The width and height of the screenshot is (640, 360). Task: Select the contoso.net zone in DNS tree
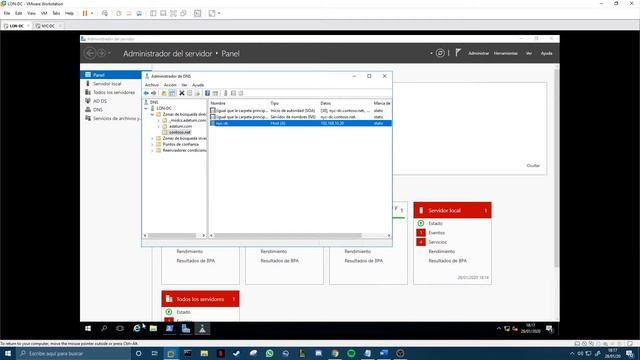point(180,132)
